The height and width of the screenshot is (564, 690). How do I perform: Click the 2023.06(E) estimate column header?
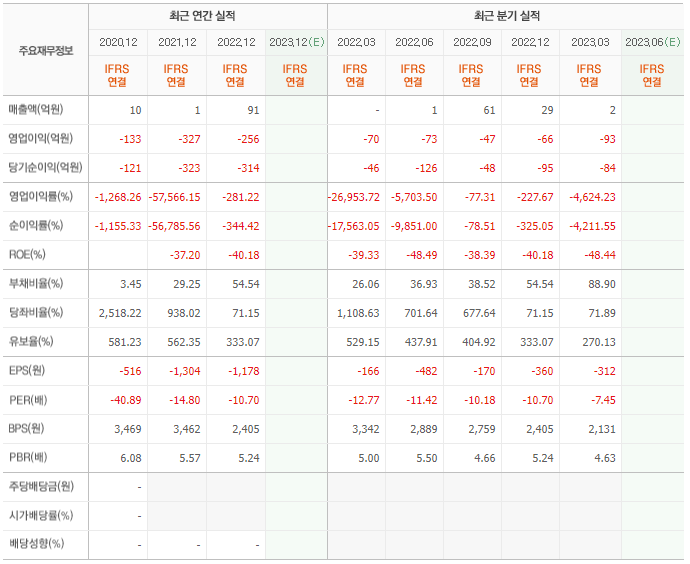(653, 42)
